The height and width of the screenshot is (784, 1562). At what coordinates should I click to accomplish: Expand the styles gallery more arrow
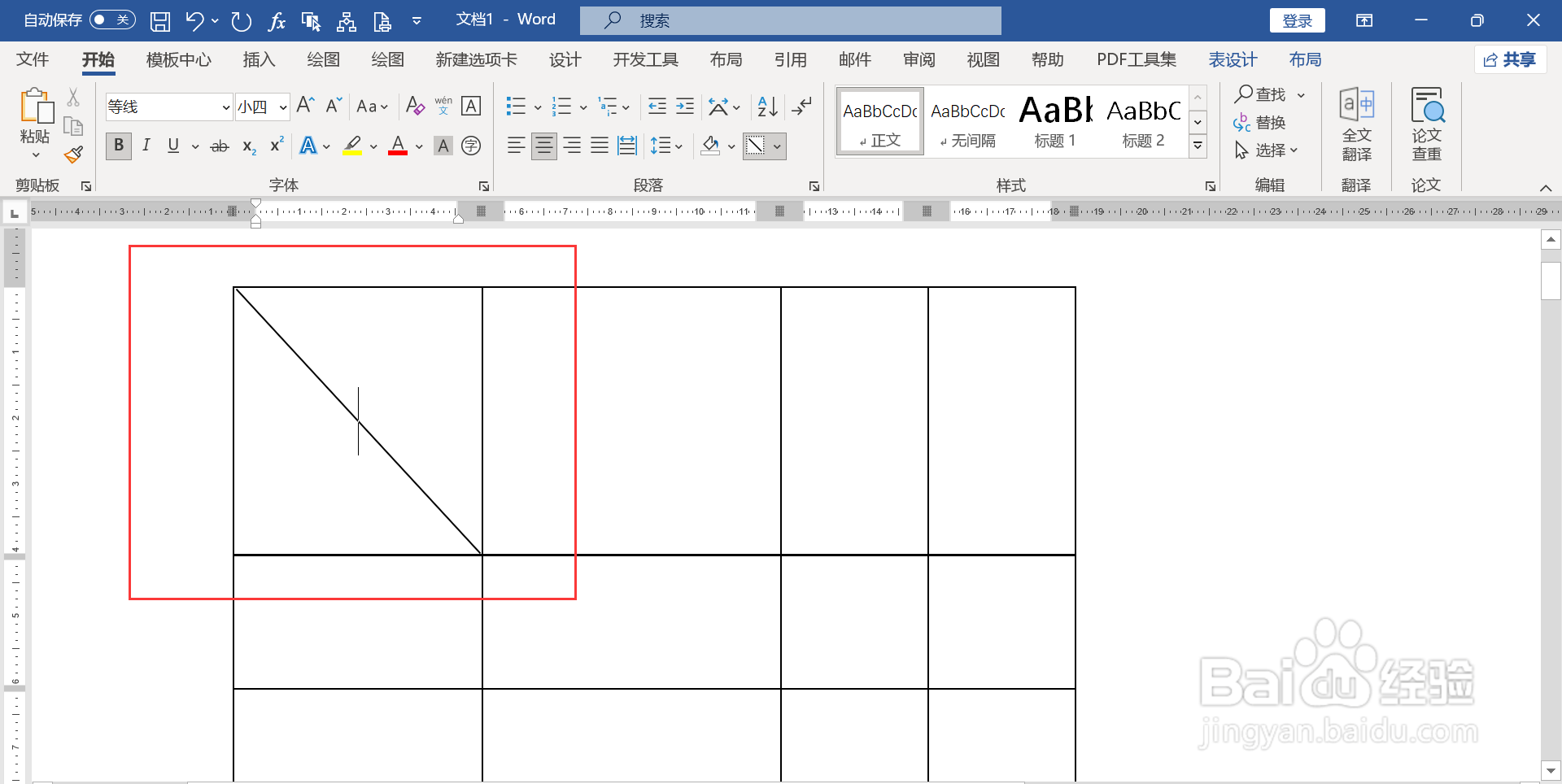[x=1198, y=146]
